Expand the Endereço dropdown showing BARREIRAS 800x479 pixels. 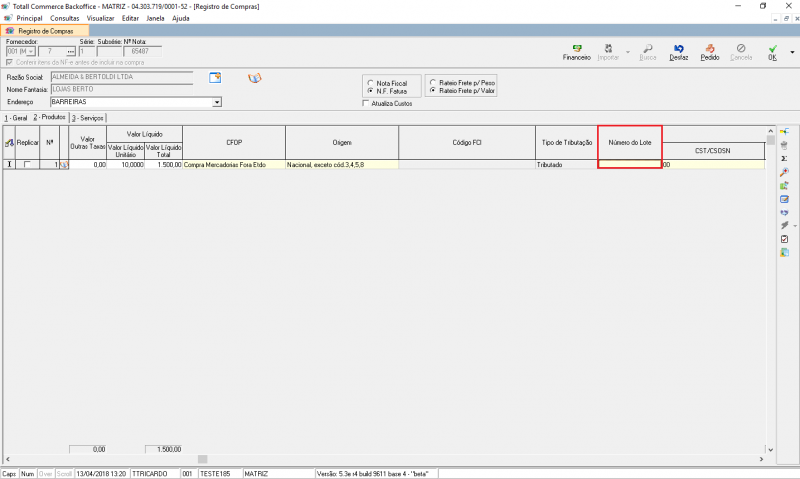tap(216, 102)
